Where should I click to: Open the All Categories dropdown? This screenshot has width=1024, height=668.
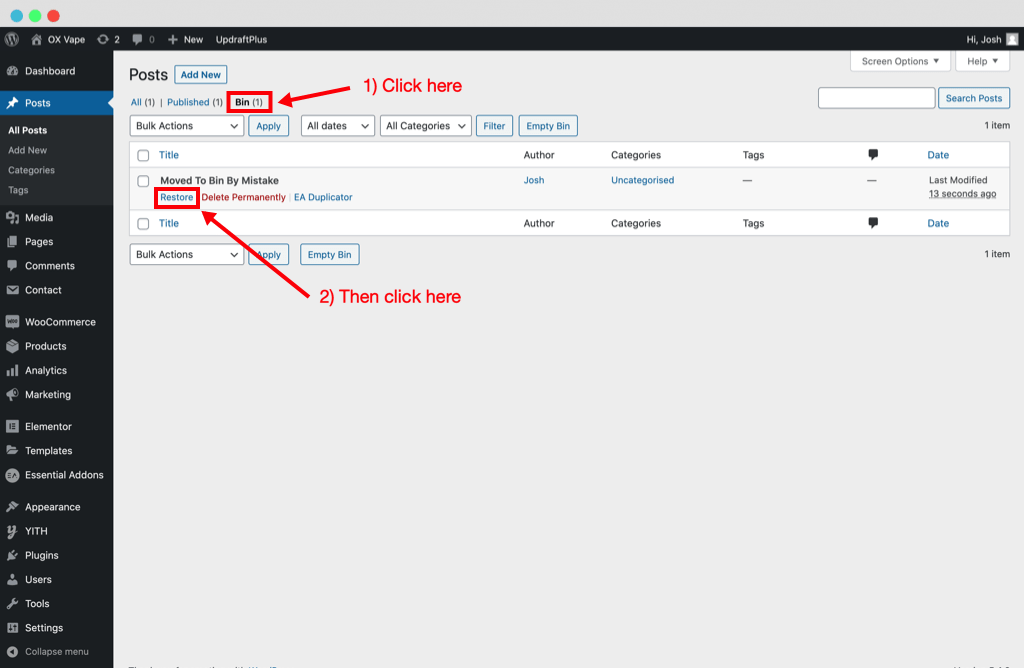[422, 125]
